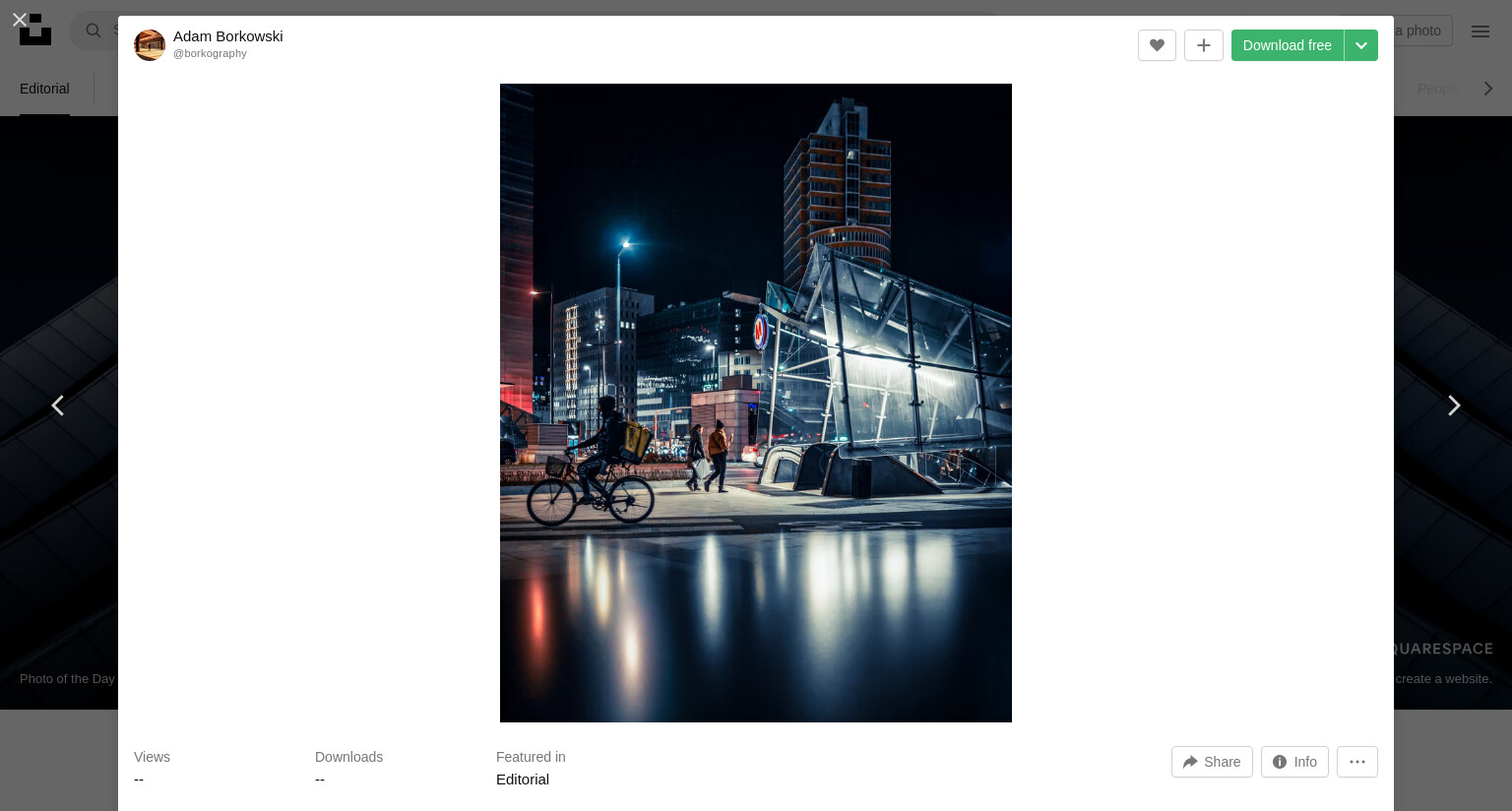This screenshot has width=1512, height=811.
Task: Expand the download size options arrow
Action: [1361, 45]
